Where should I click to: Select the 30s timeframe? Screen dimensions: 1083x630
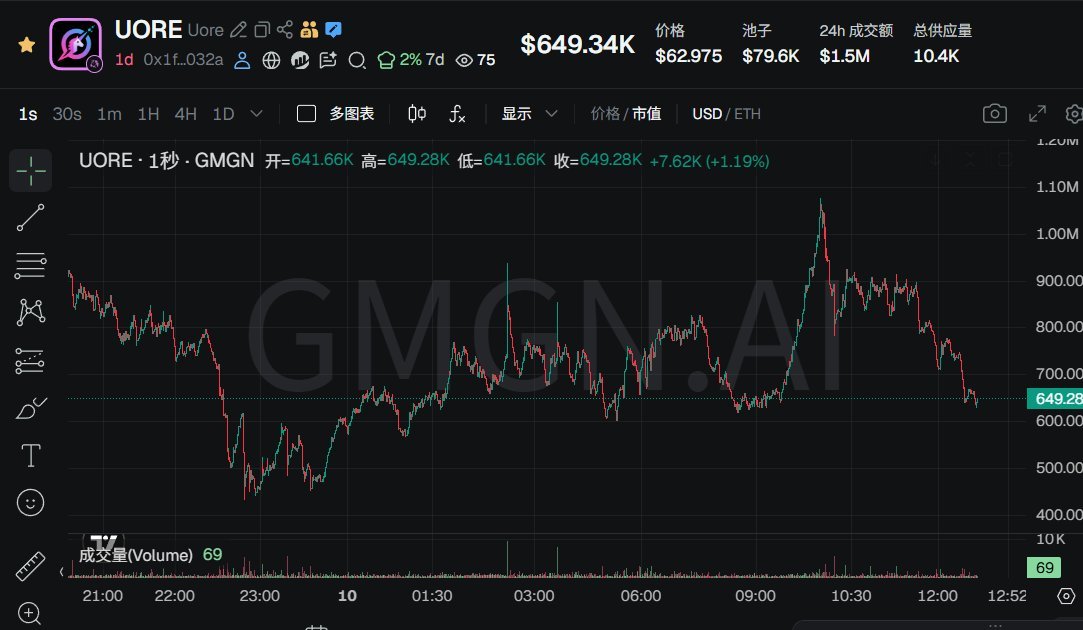point(67,114)
